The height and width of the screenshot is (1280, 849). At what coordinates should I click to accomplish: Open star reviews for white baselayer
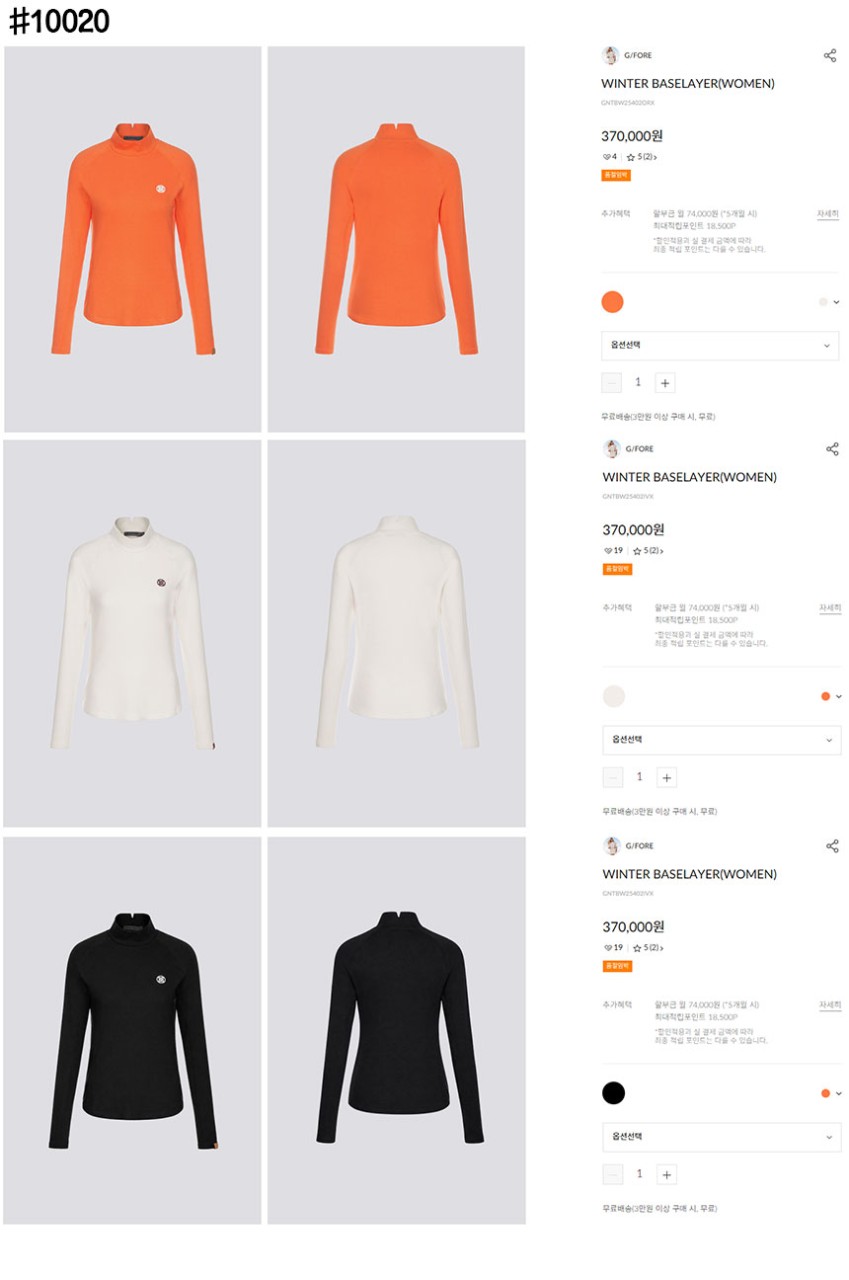pyautogui.click(x=647, y=551)
